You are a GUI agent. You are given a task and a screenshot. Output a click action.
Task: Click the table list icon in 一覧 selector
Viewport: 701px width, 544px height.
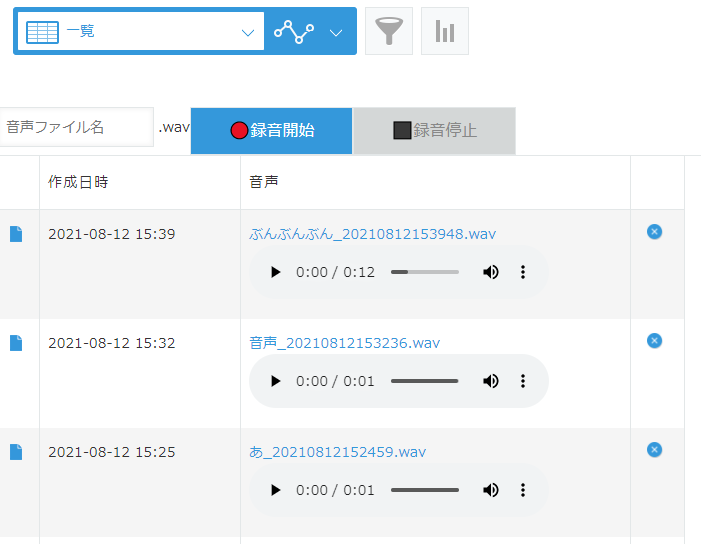[42, 32]
